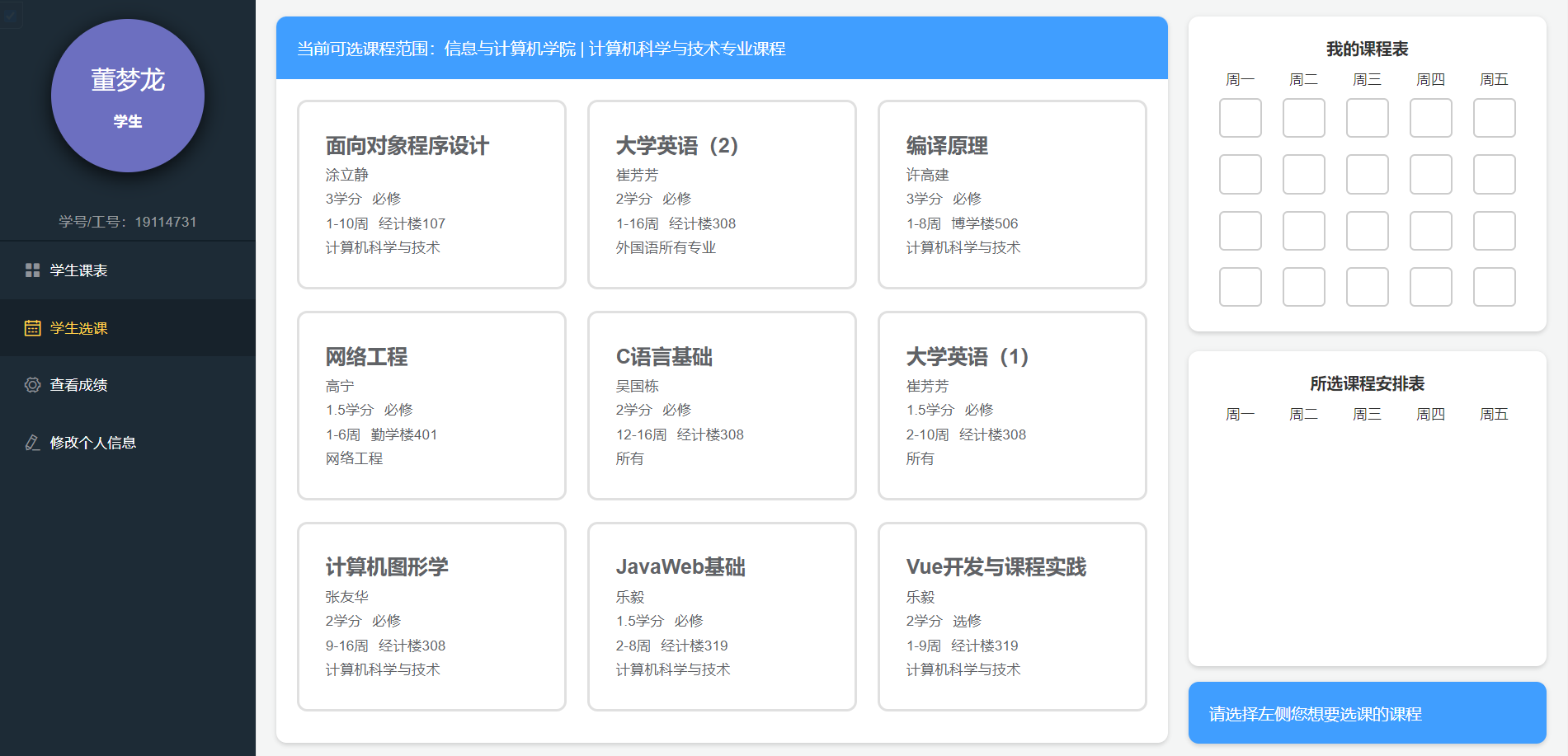1568x756 pixels.
Task: Select the 网络工程 course card title
Action: click(366, 357)
